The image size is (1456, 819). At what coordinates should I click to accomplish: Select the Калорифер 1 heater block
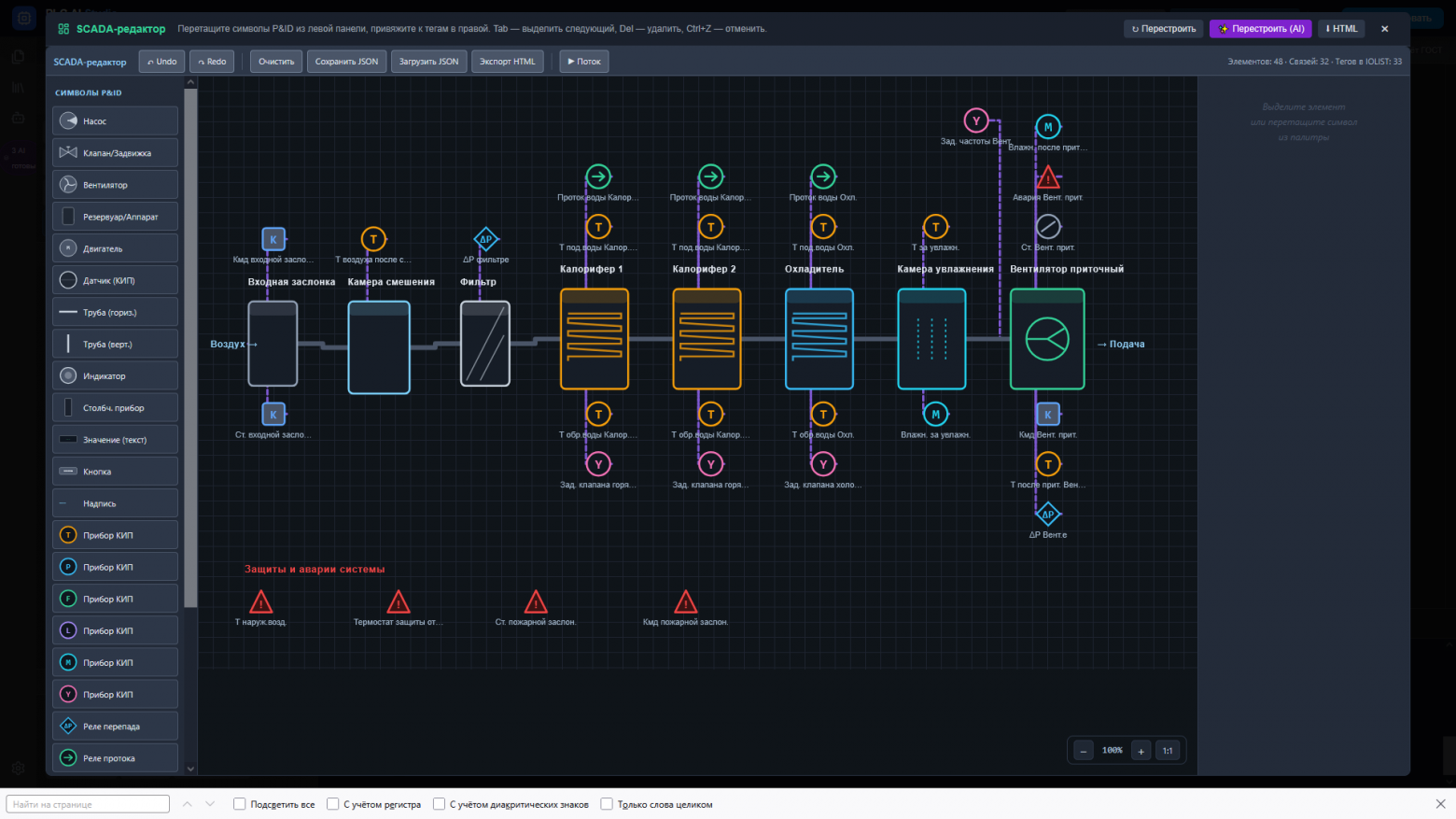[595, 339]
